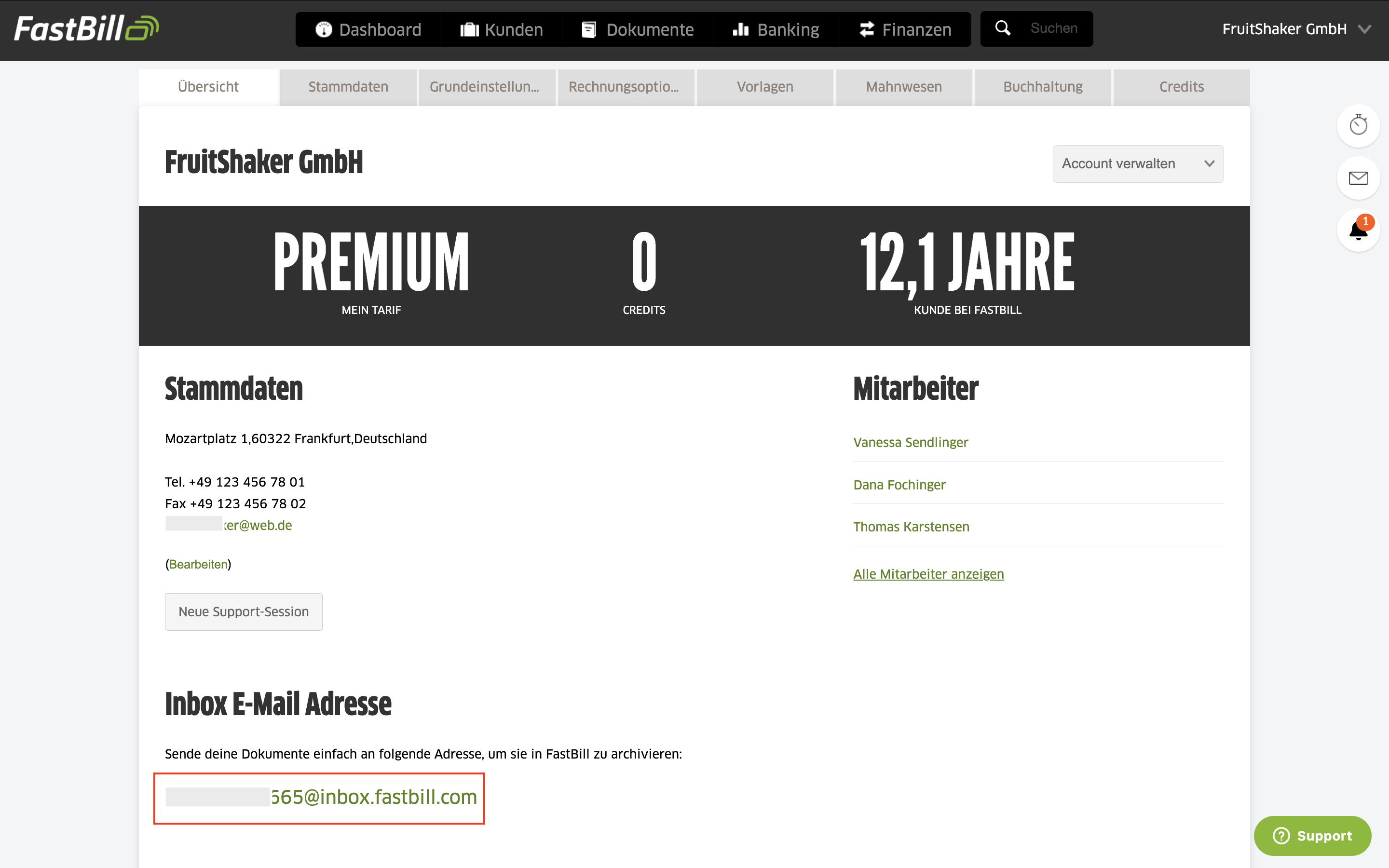
Task: Switch to the Mahnwesen tab
Action: [x=903, y=87]
